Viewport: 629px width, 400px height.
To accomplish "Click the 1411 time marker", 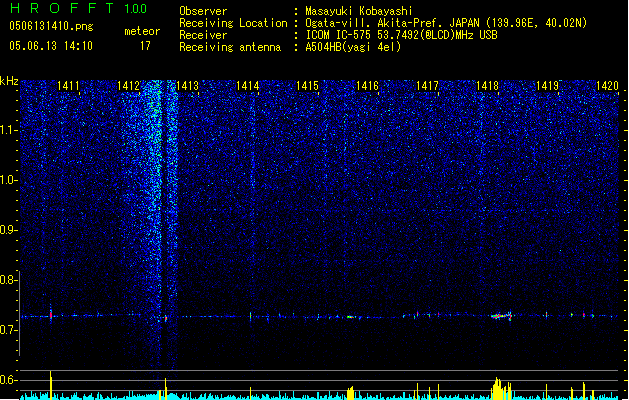I will [x=68, y=85].
